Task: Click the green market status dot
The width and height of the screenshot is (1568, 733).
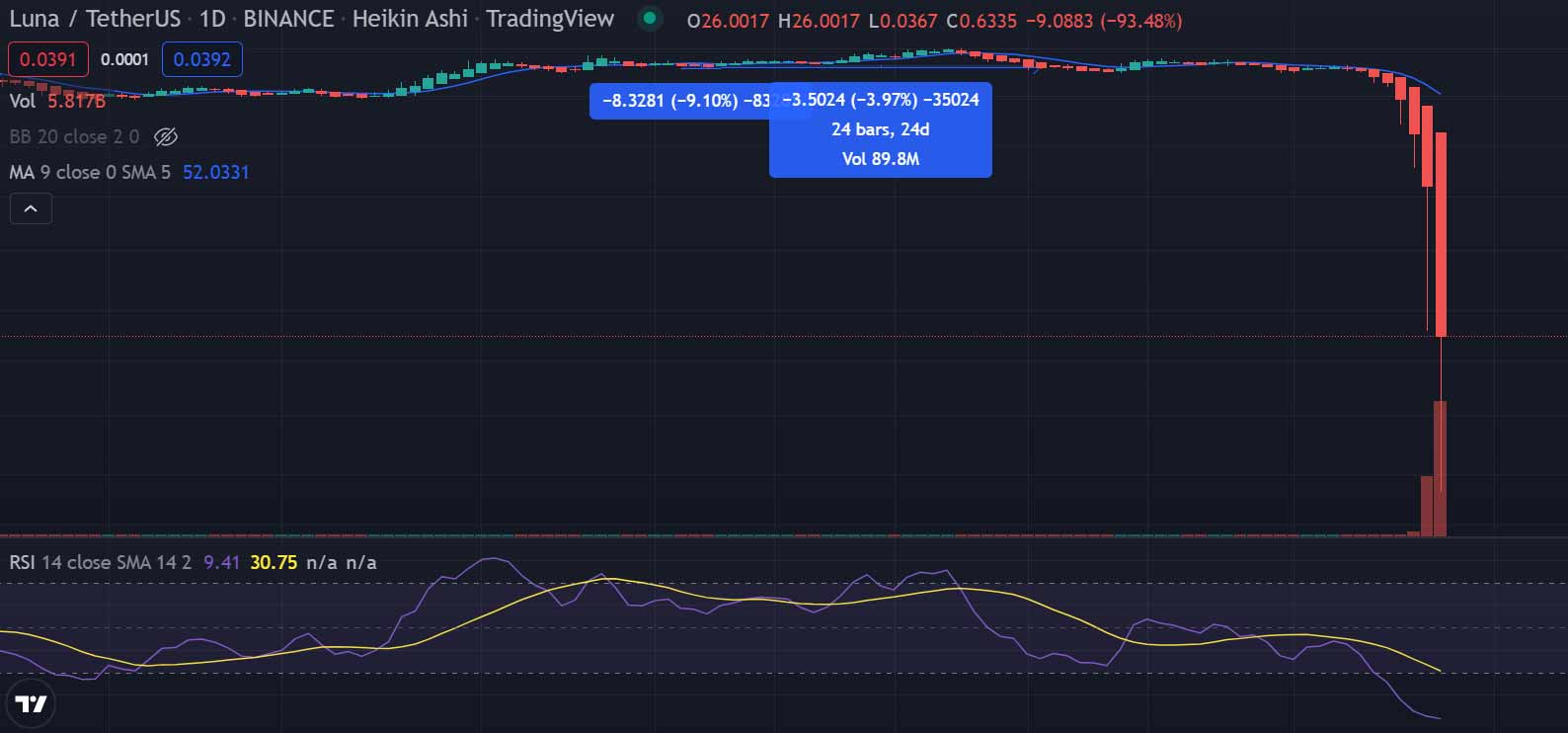Action: click(x=650, y=19)
